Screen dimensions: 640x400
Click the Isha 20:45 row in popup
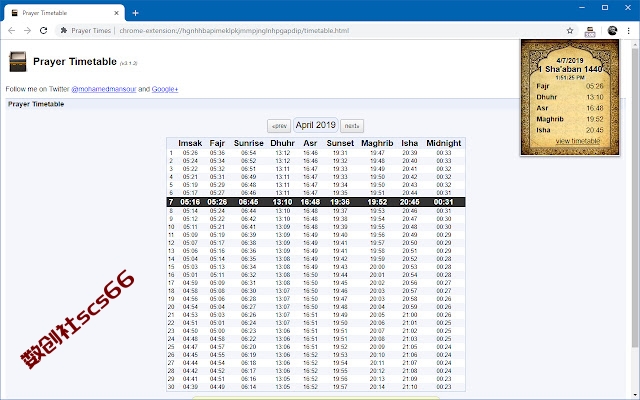569,130
